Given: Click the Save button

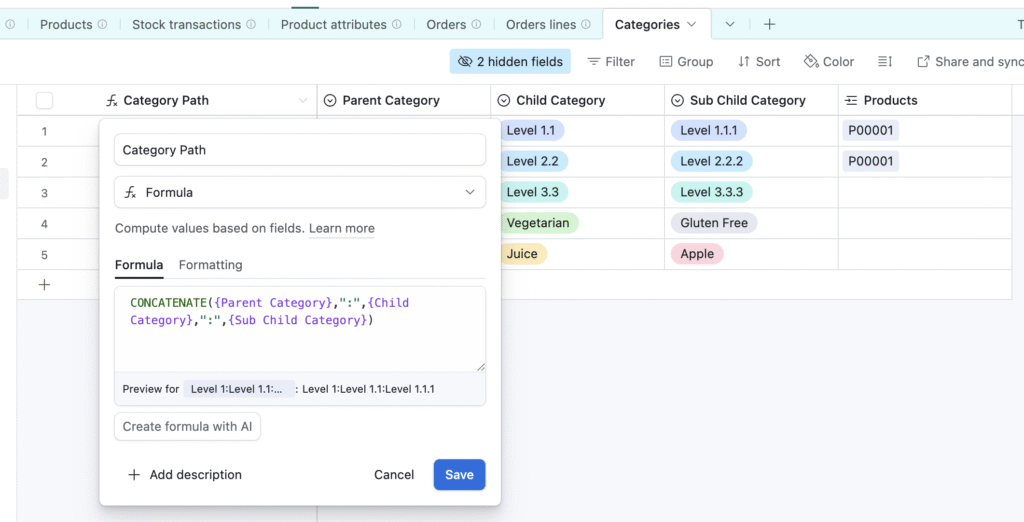Looking at the screenshot, I should [459, 475].
